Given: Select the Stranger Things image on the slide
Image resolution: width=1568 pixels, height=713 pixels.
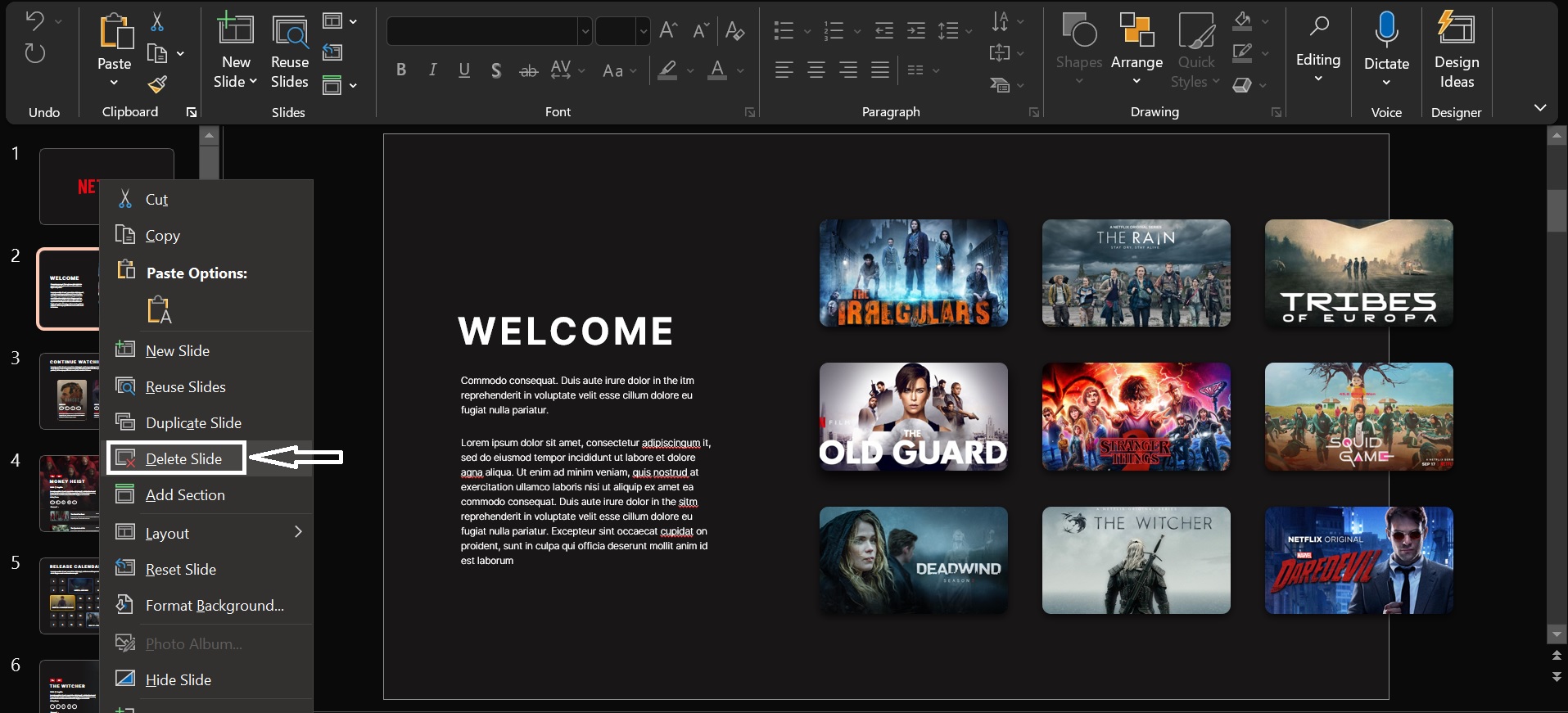Looking at the screenshot, I should tap(1136, 417).
